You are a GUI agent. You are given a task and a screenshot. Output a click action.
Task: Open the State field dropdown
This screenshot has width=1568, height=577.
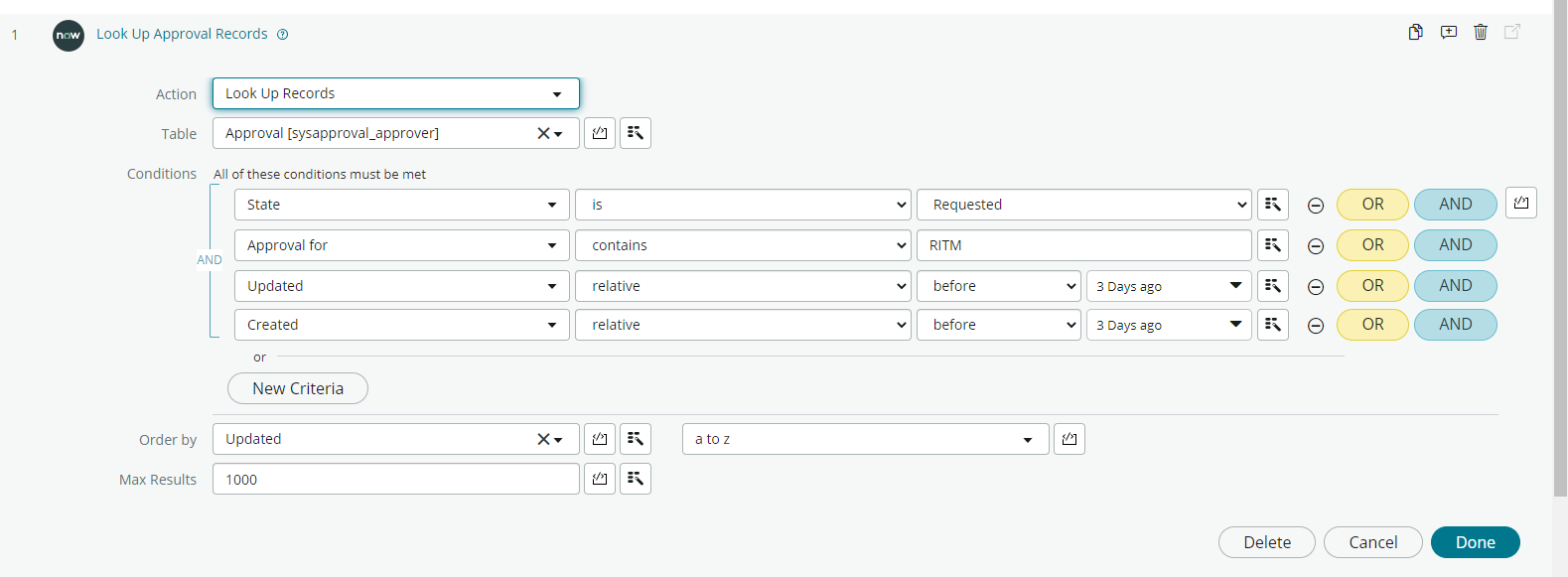402,205
